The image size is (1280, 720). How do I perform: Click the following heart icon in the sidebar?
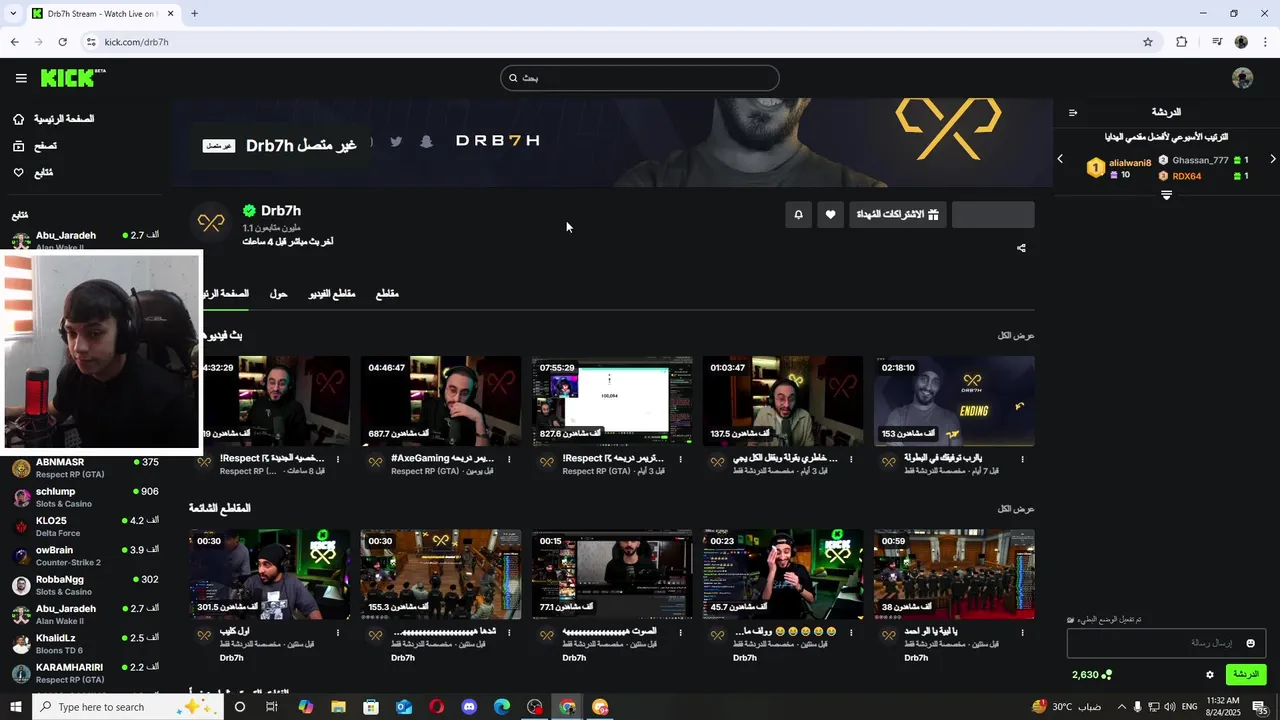[18, 173]
